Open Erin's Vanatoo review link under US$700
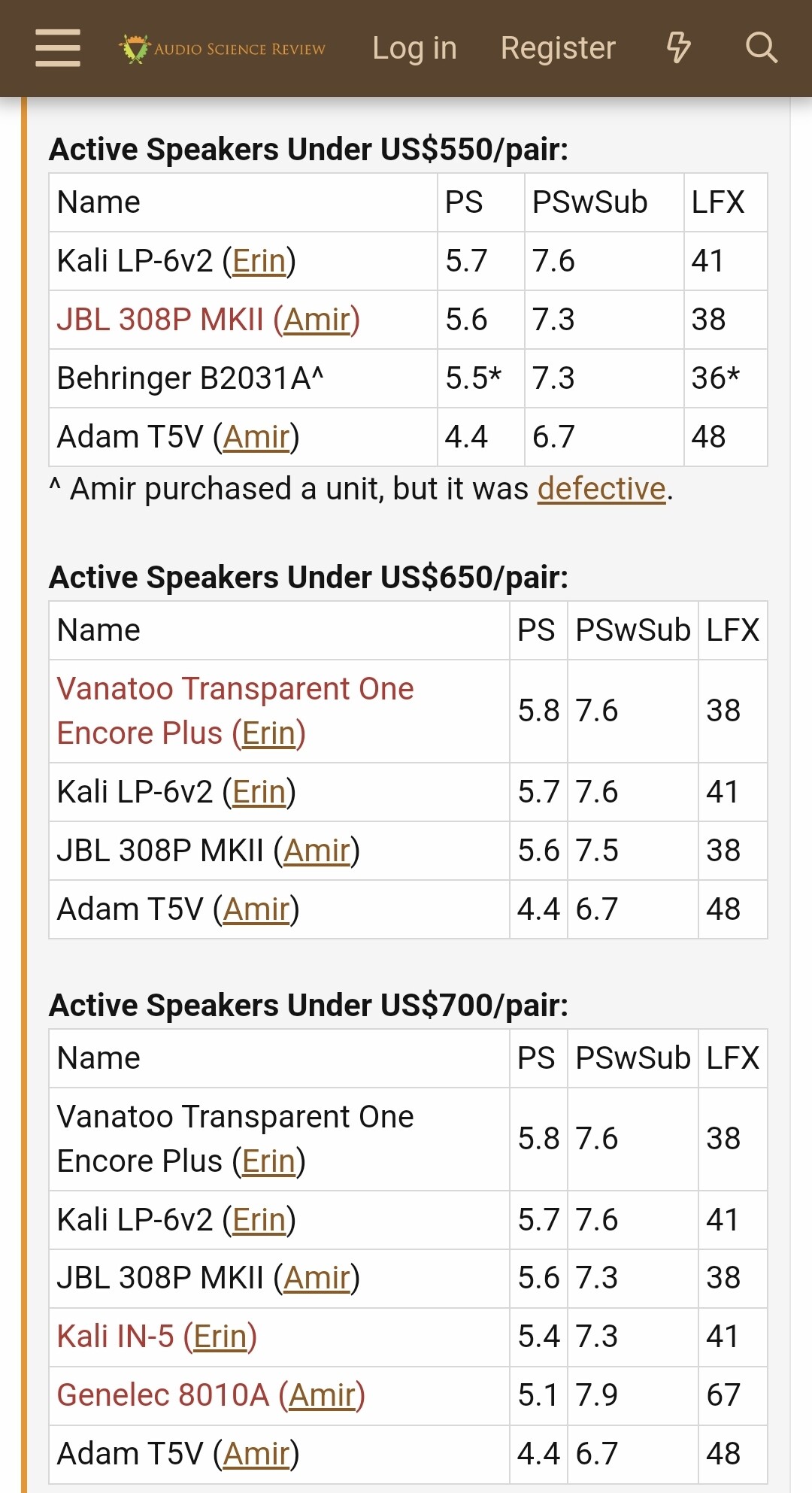The height and width of the screenshot is (1493, 812). point(268,1161)
